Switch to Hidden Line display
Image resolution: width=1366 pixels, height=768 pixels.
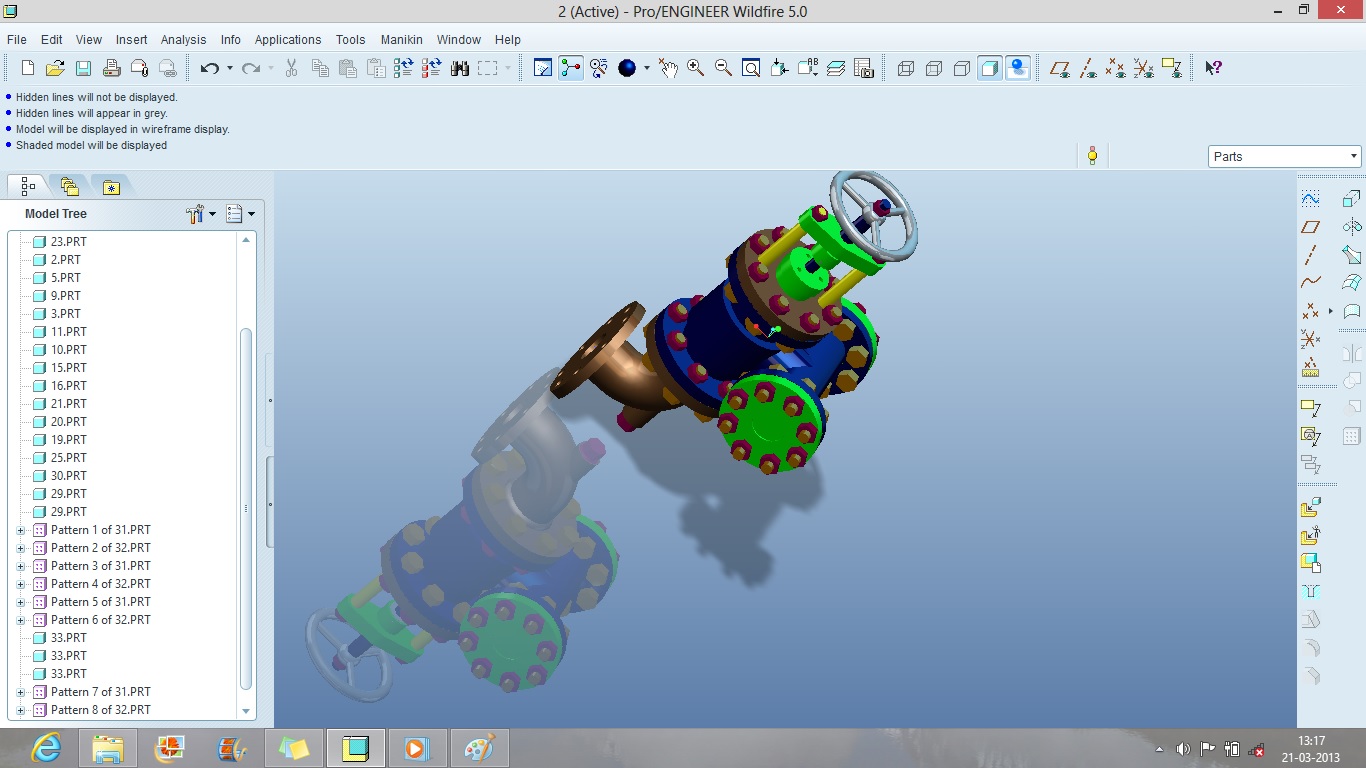934,68
